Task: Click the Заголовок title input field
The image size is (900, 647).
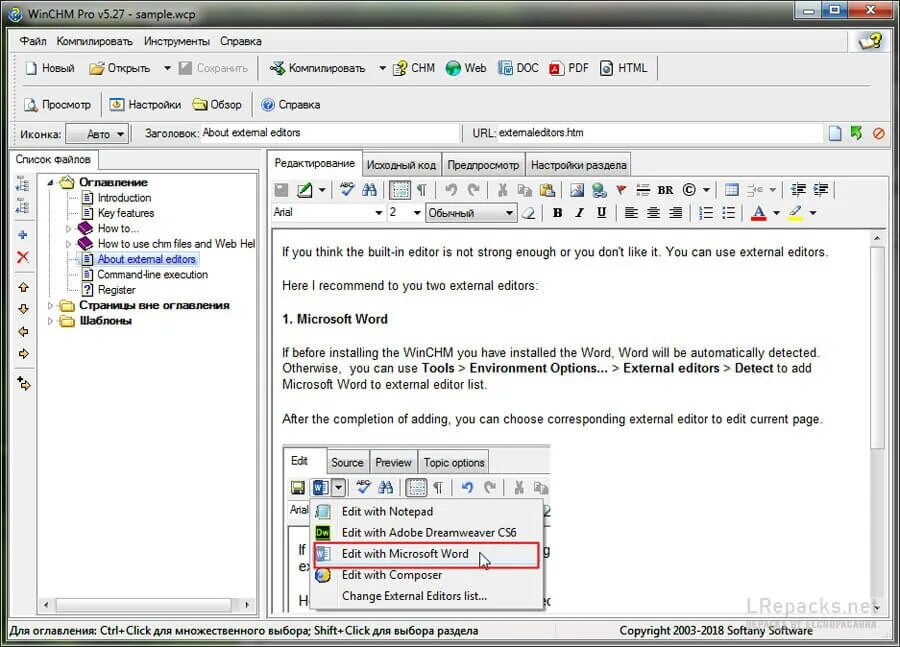Action: click(x=330, y=133)
